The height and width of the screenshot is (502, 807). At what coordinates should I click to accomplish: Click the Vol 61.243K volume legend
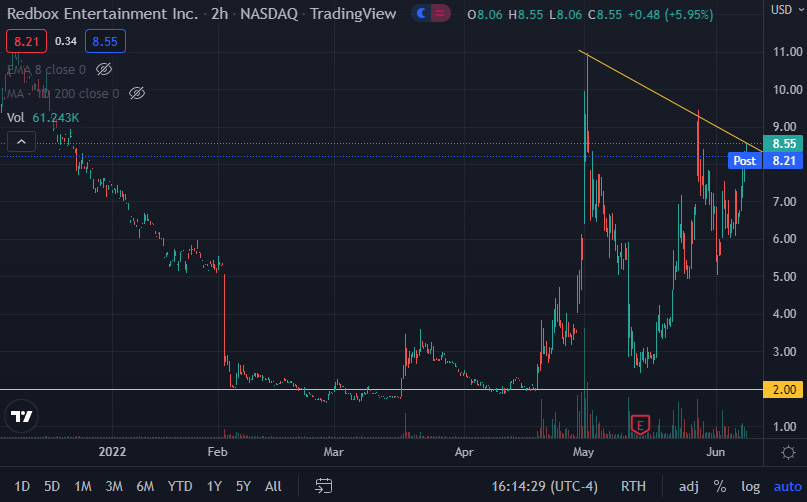(43, 117)
